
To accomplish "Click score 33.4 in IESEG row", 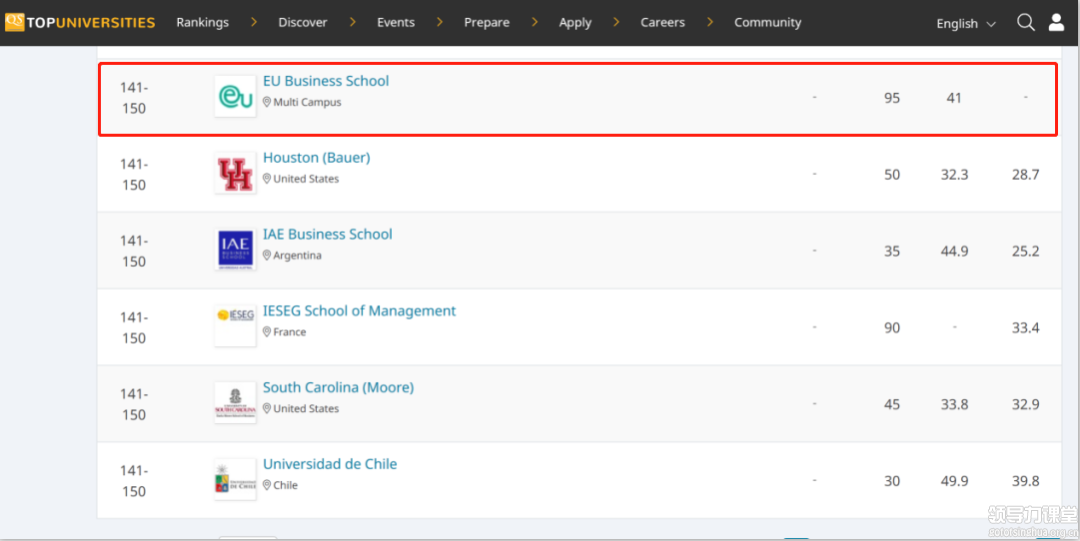I will coord(1026,327).
